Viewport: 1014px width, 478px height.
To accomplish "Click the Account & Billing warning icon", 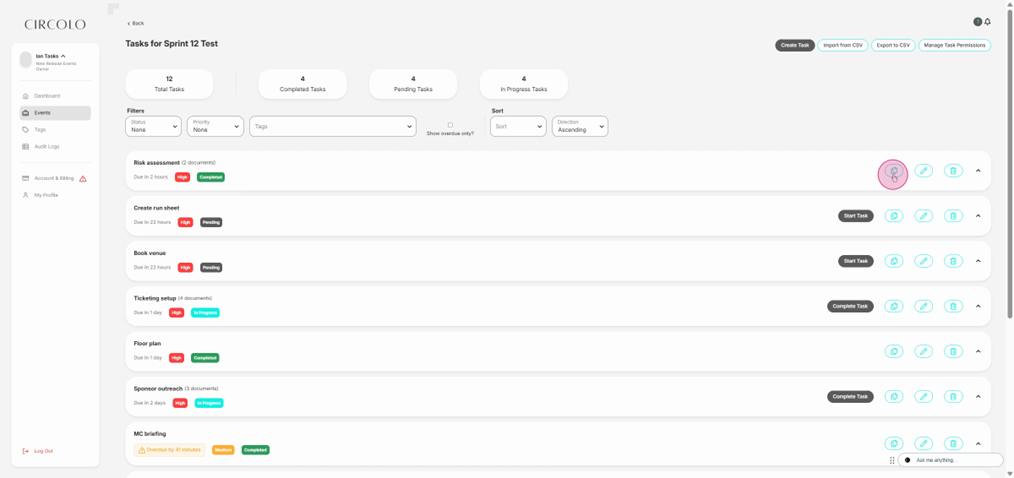I will point(83,179).
